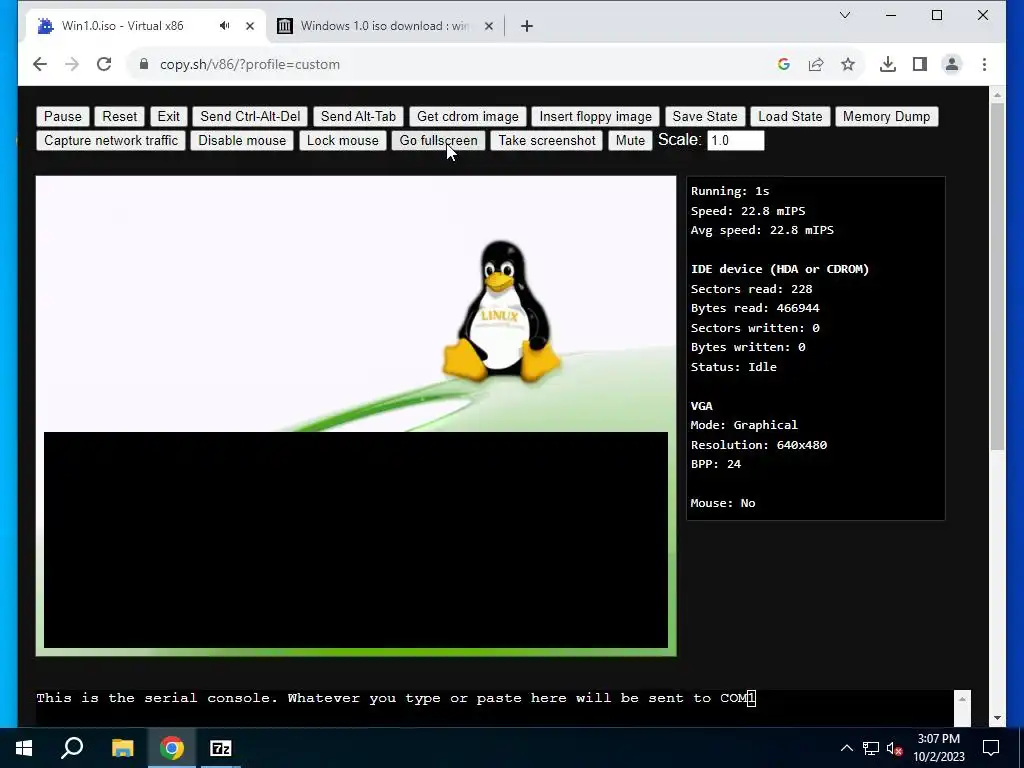
Task: Open the notification center icon
Action: tap(991, 748)
